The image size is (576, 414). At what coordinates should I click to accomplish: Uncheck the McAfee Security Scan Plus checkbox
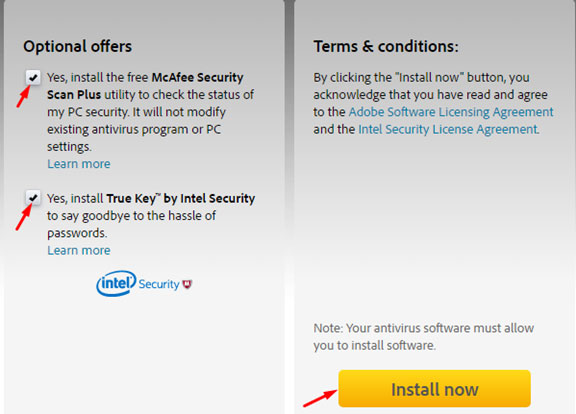coord(33,78)
